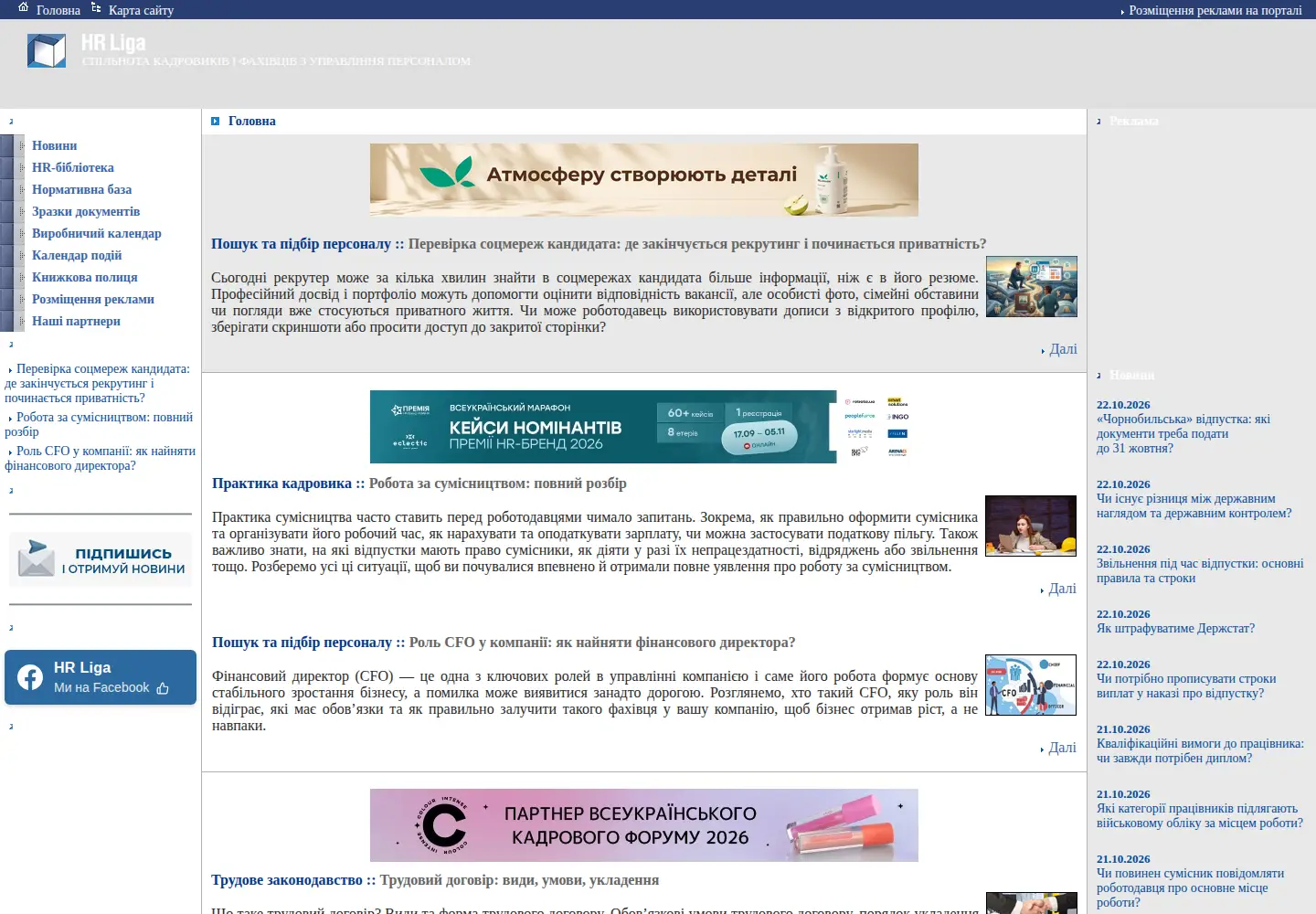Click the Підпишись newsletter envelope banner
1316x914 pixels.
(101, 559)
